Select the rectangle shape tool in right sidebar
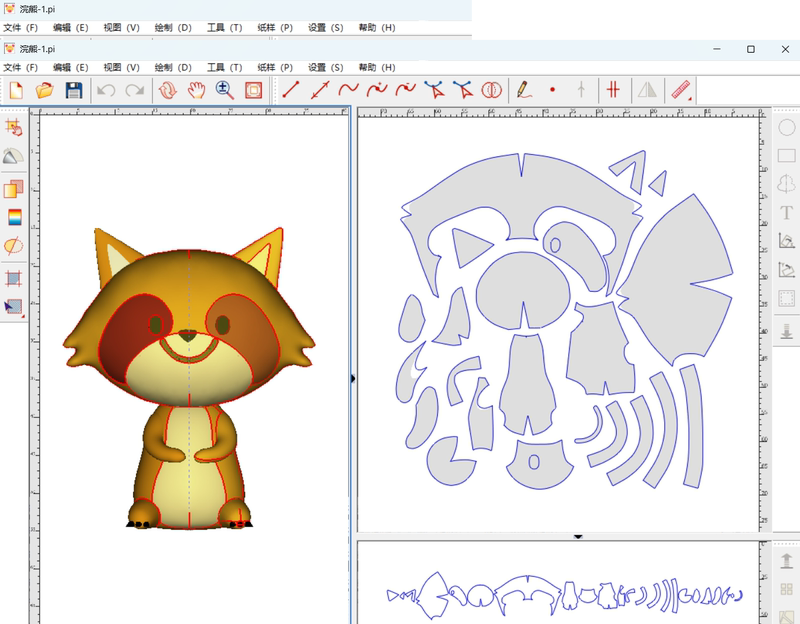 tap(787, 156)
